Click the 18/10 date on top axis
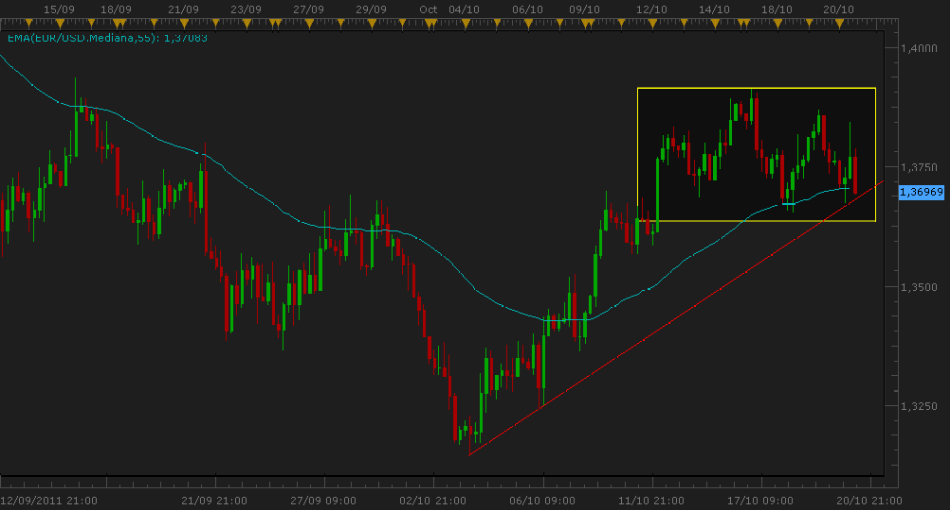Viewport: 950px width, 510px height. coord(777,9)
